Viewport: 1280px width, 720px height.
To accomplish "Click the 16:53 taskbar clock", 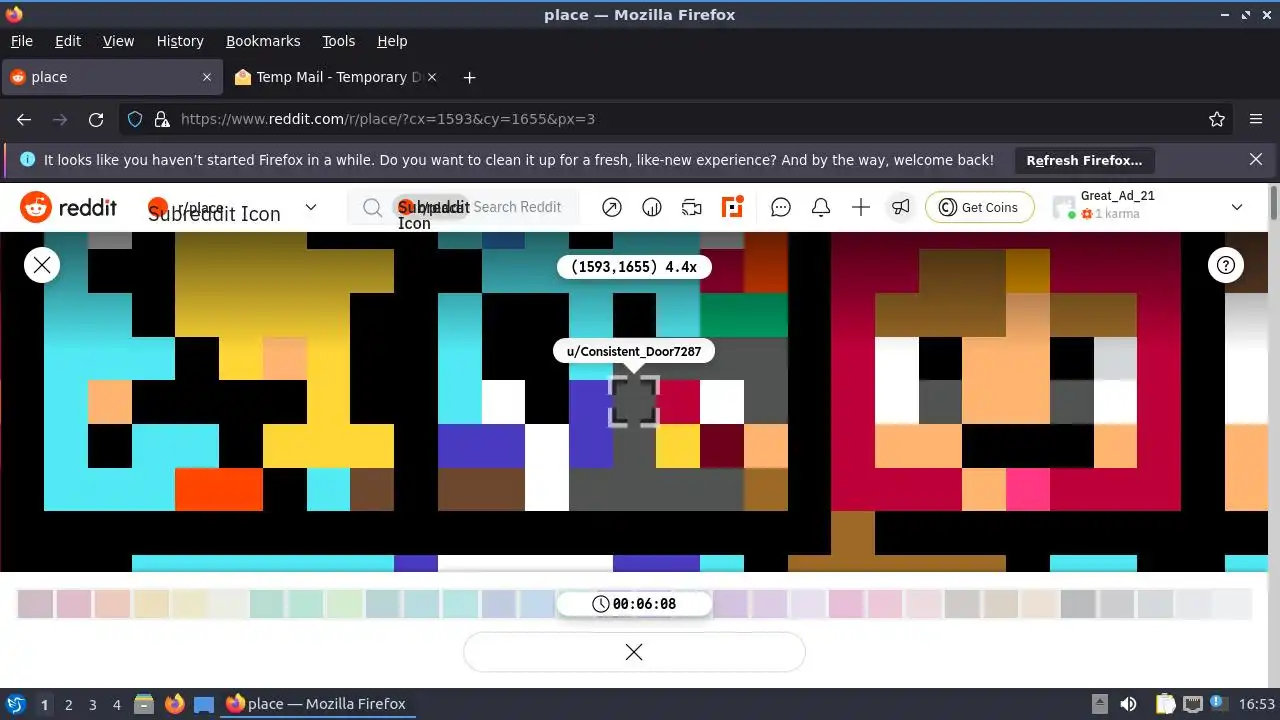I will coord(1257,705).
